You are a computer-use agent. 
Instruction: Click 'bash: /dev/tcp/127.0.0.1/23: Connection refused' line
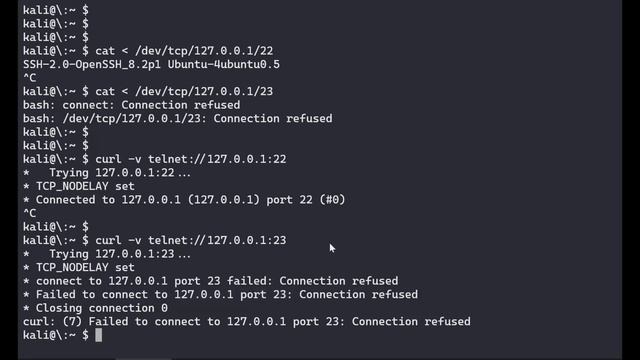[x=178, y=118]
